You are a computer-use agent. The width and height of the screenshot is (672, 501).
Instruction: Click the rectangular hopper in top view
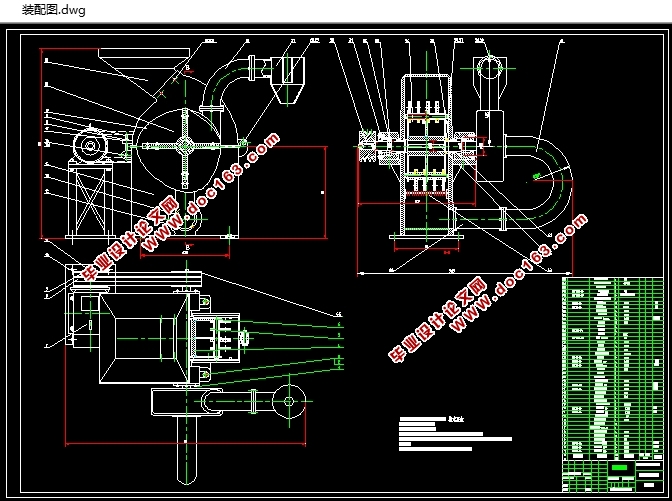144,338
